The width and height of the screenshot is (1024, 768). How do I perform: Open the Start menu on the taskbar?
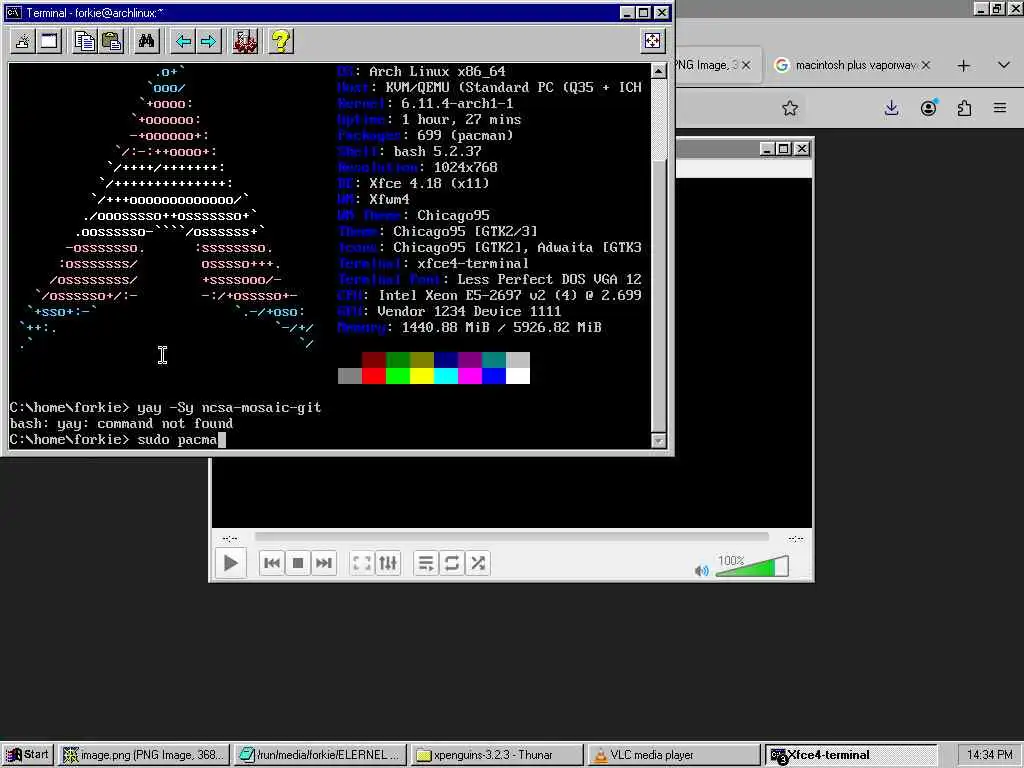[x=28, y=755]
